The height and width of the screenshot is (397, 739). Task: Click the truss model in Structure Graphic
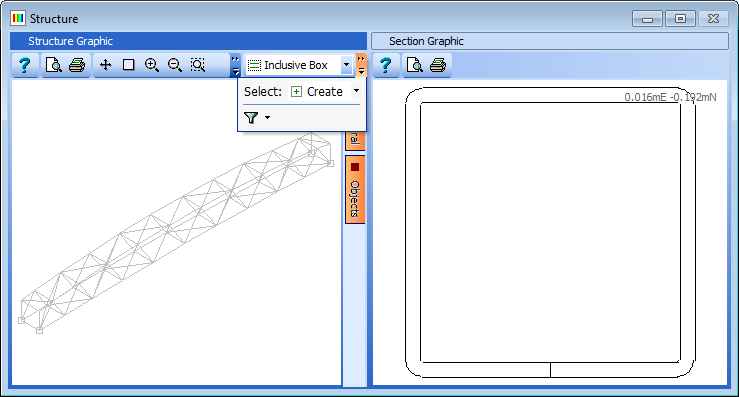tap(176, 233)
